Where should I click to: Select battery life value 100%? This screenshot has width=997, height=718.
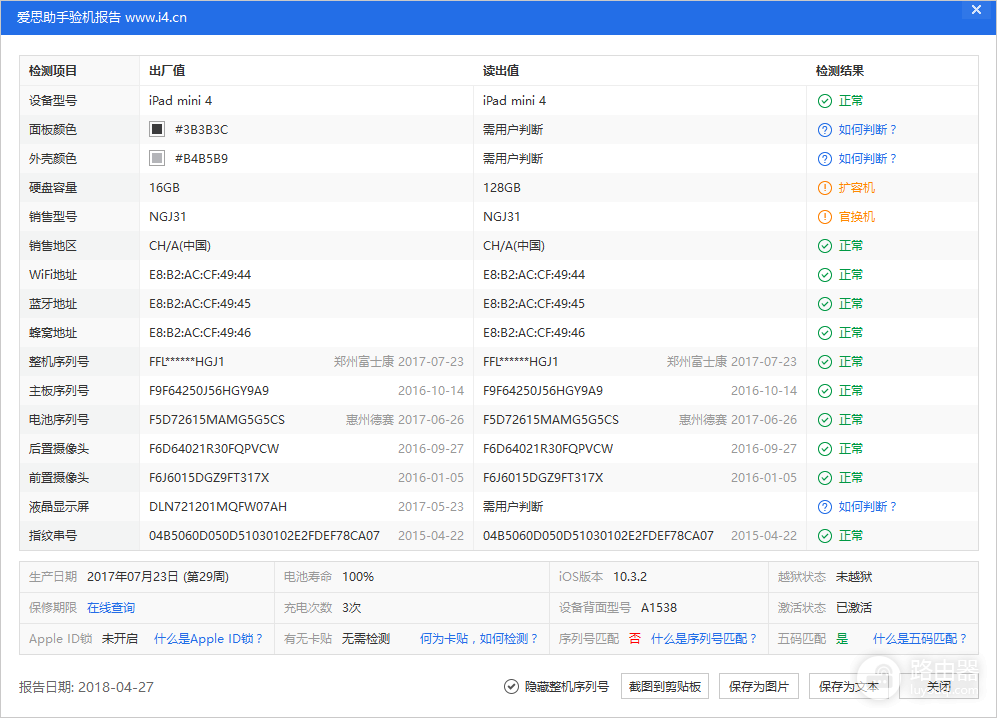click(358, 577)
